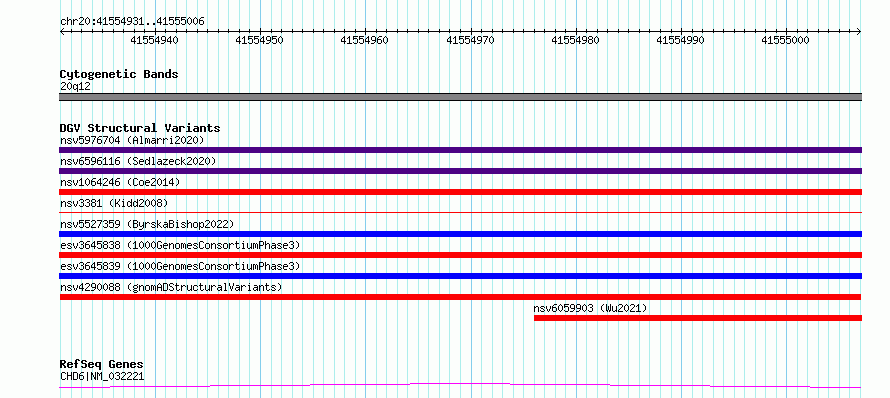Click the blue bar of nsv5527359
This screenshot has width=890, height=398.
click(x=460, y=234)
